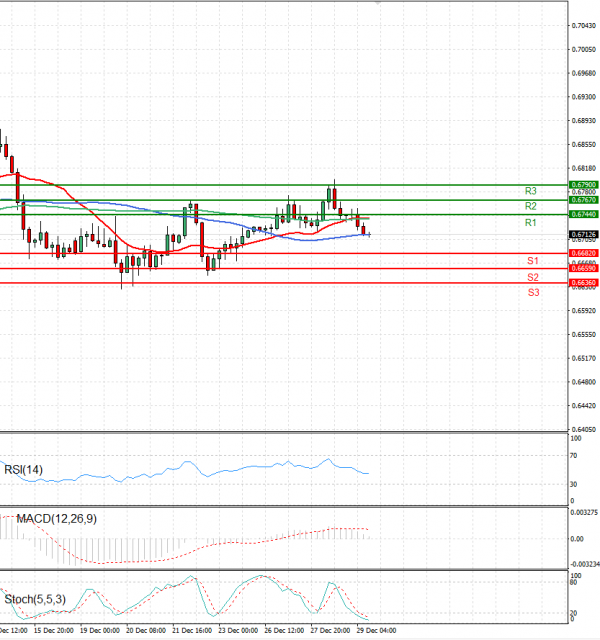The image size is (600, 640).
Task: Click the 0.68180 axis price
Action: click(x=584, y=168)
